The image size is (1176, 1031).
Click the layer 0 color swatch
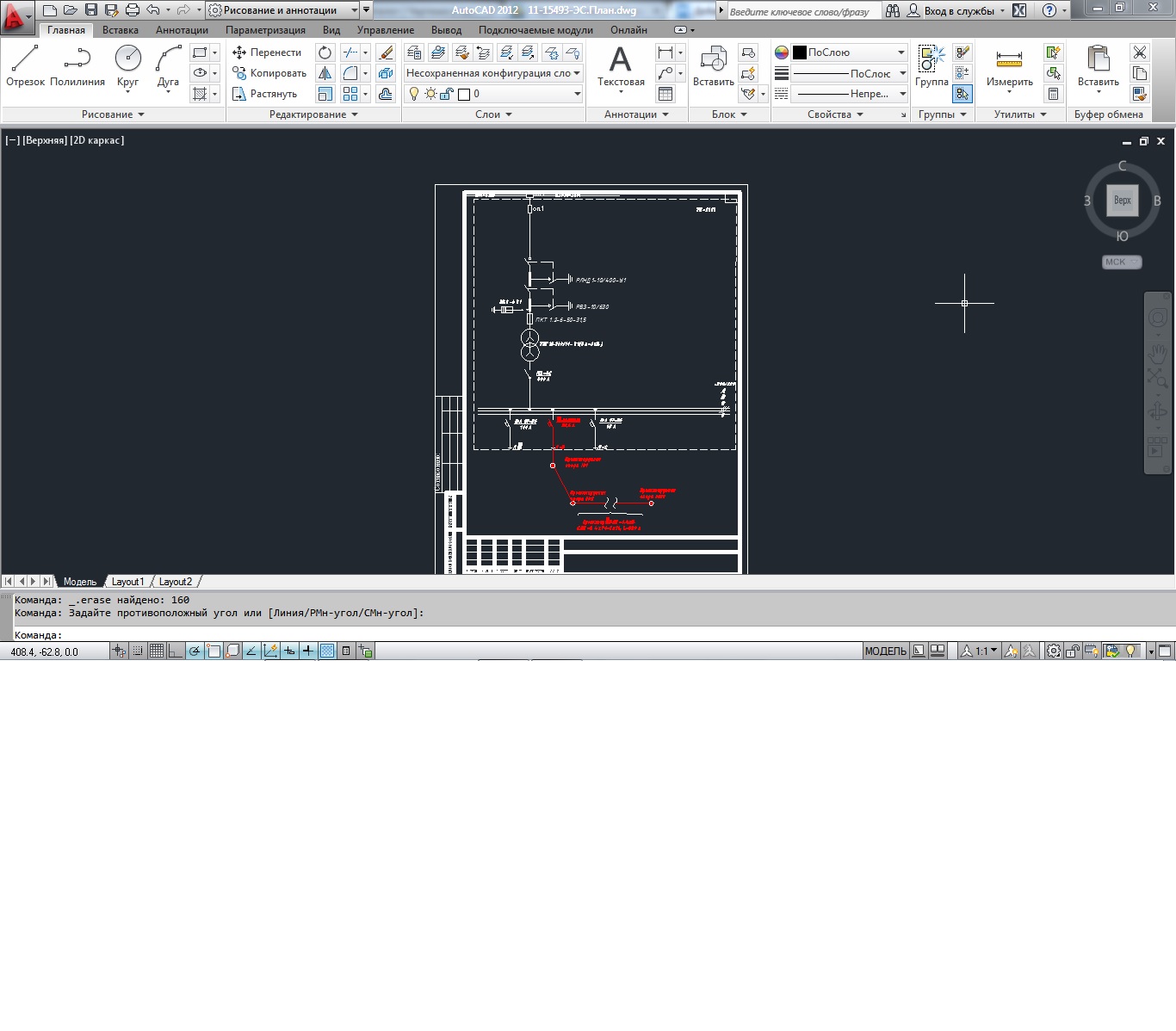click(x=464, y=94)
